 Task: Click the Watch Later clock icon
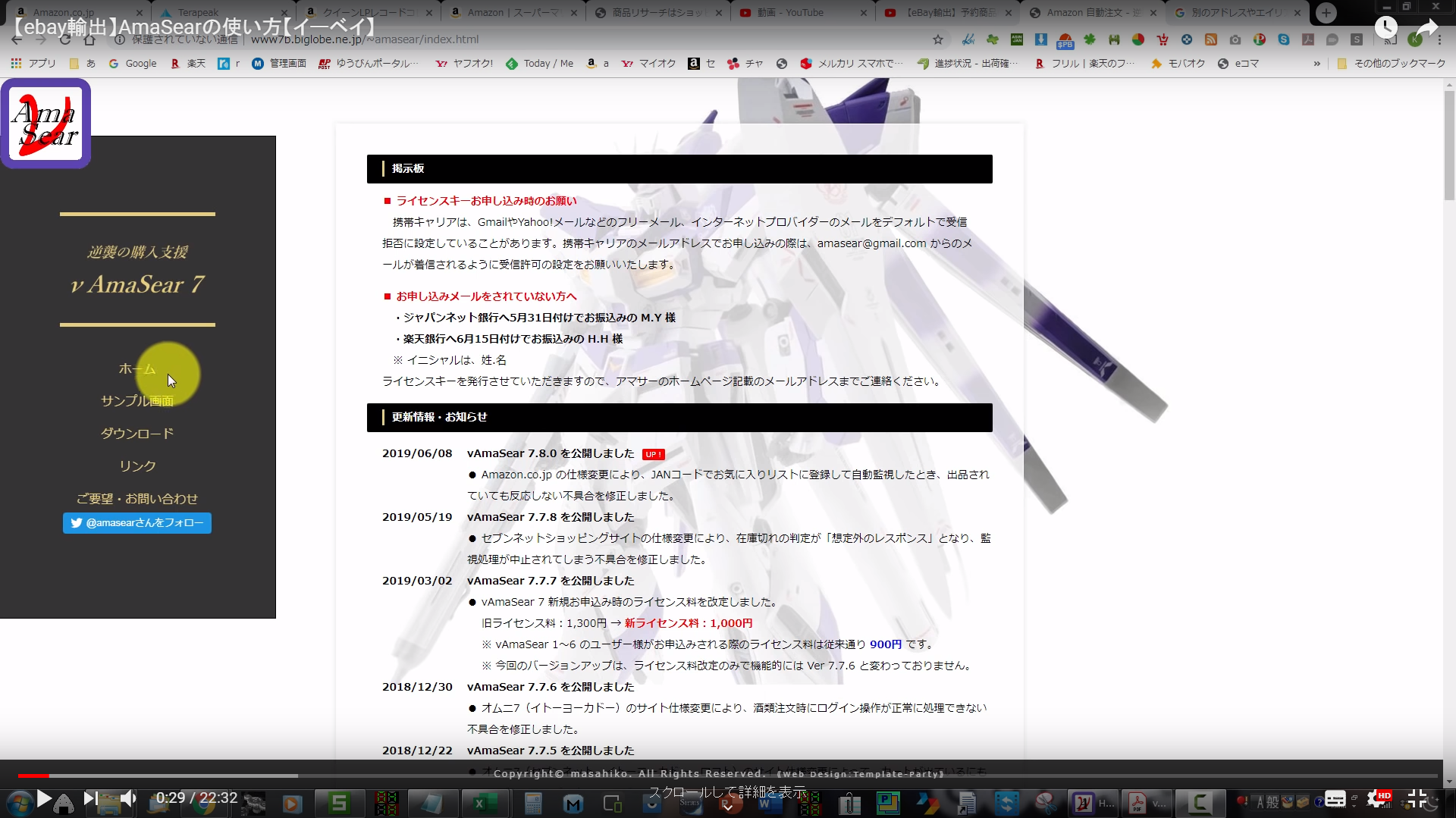point(1386,28)
